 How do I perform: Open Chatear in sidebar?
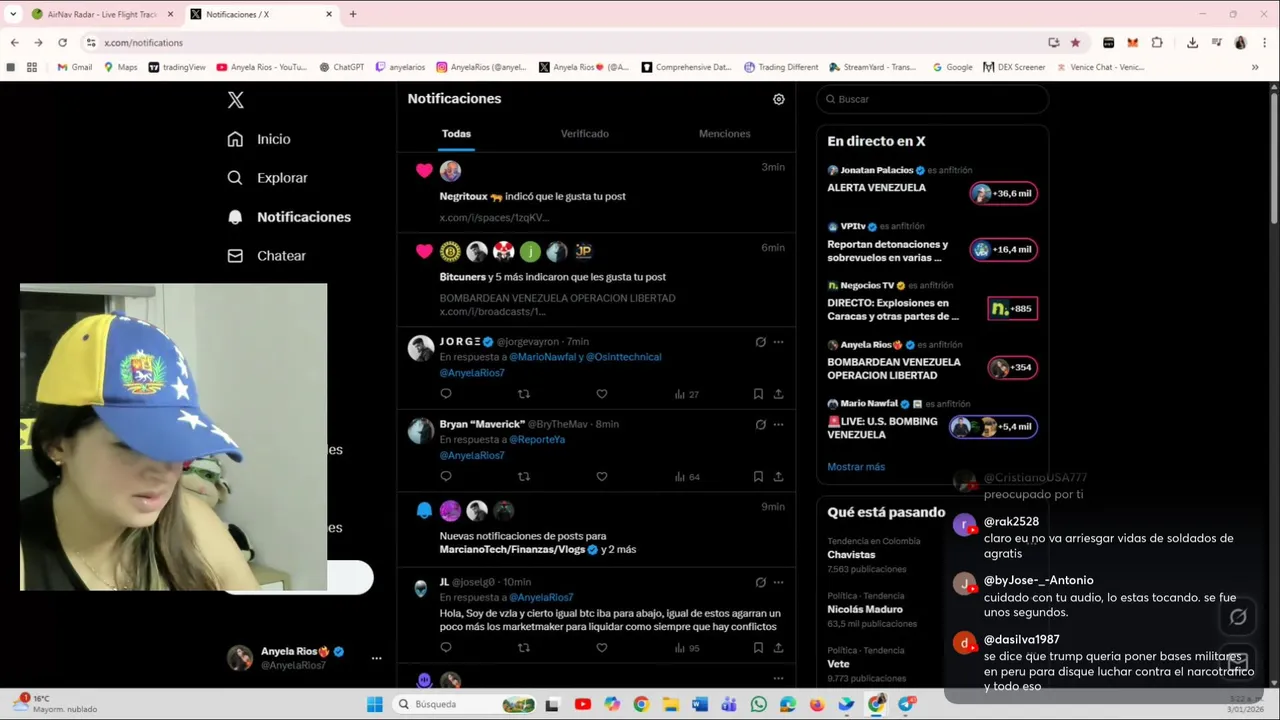pos(267,256)
